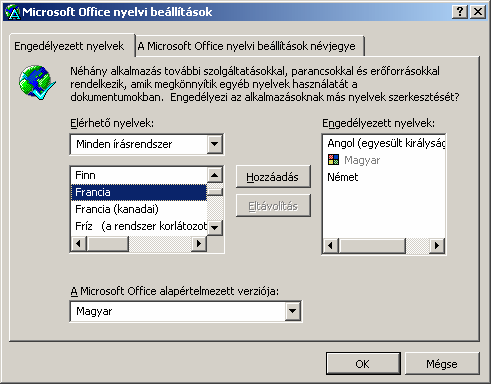Image resolution: width=491 pixels, height=384 pixels.
Task: Select Finn in the available languages list
Action: pyautogui.click(x=139, y=175)
